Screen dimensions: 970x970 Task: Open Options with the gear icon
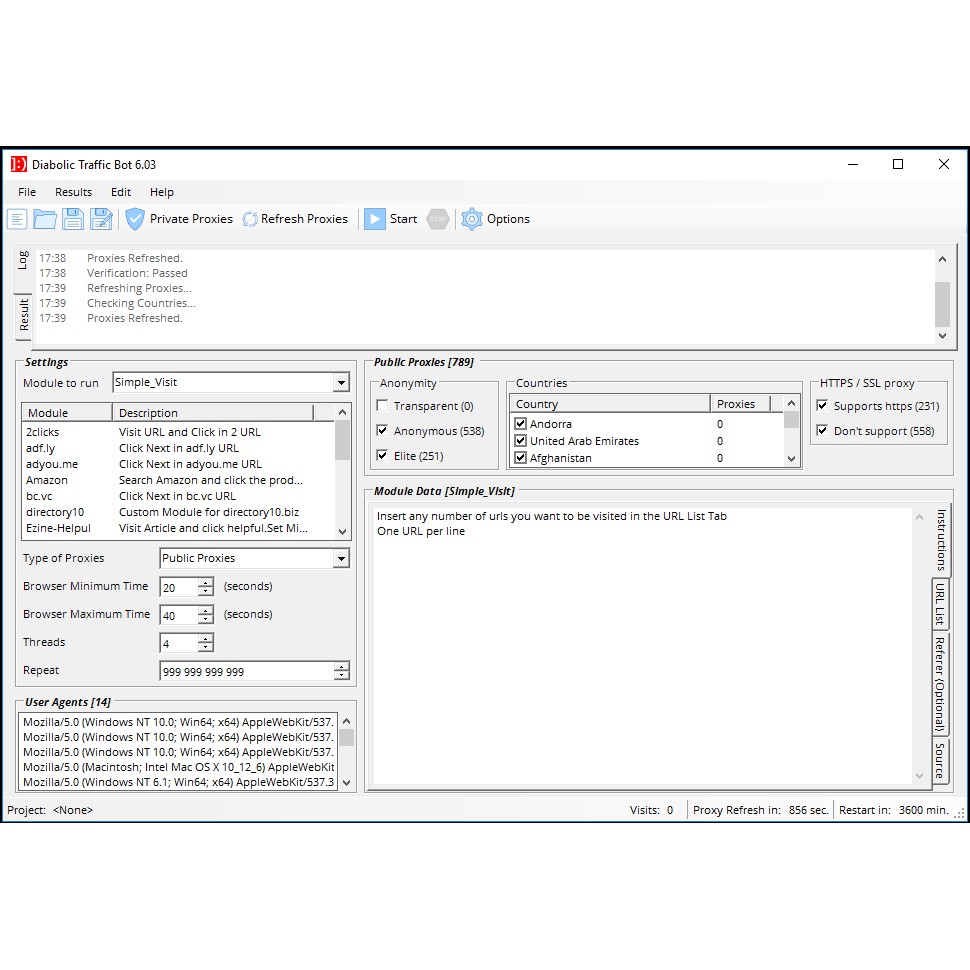click(496, 219)
